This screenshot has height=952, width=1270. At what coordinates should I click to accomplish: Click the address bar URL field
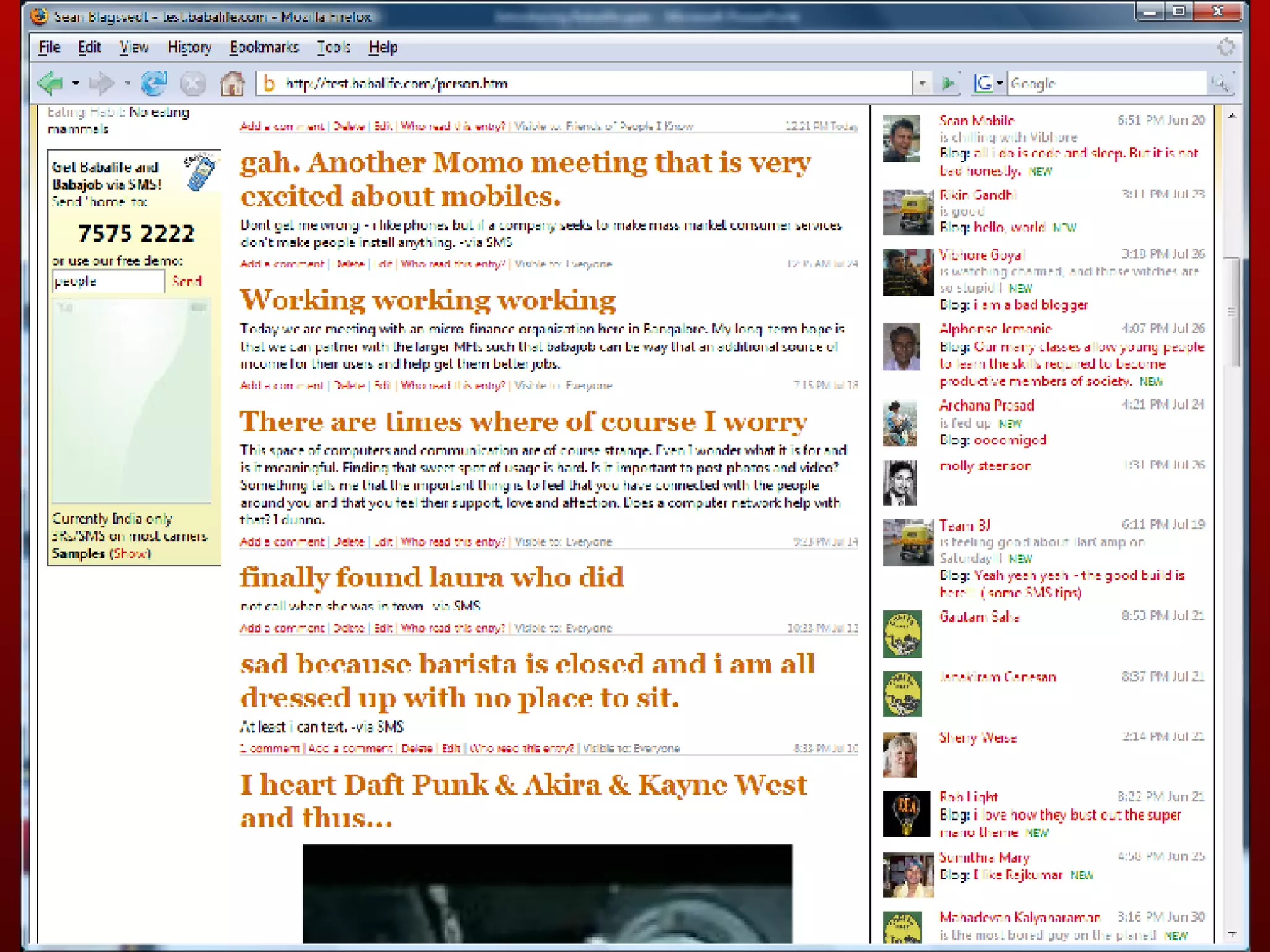[583, 83]
